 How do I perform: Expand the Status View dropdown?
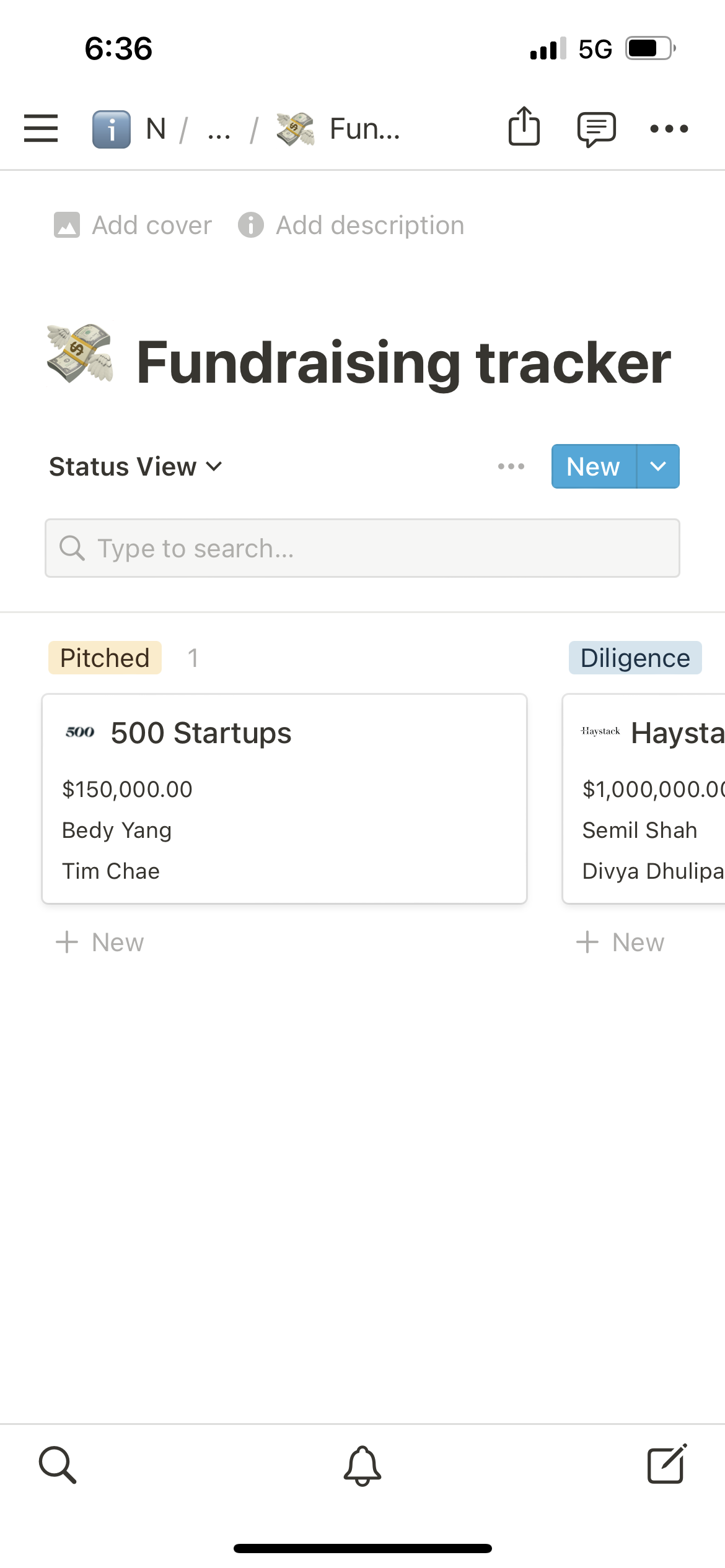[x=135, y=466]
